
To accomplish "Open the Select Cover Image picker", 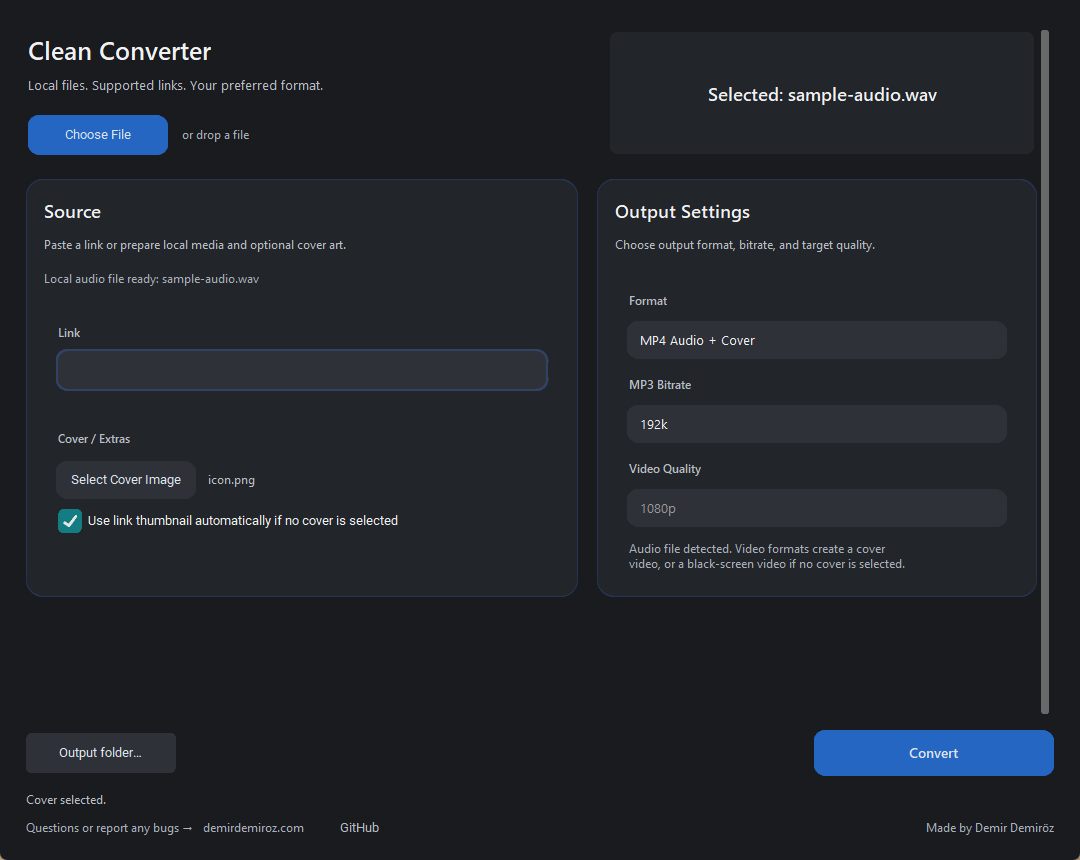I will 126,480.
